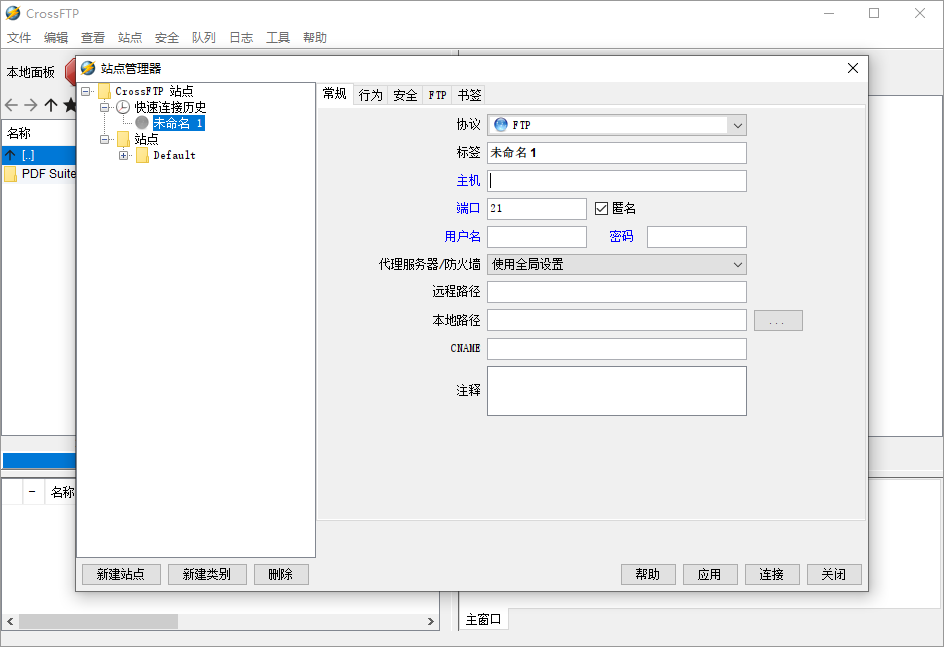This screenshot has width=944, height=647.
Task: Click the 删除 button
Action: pos(281,574)
